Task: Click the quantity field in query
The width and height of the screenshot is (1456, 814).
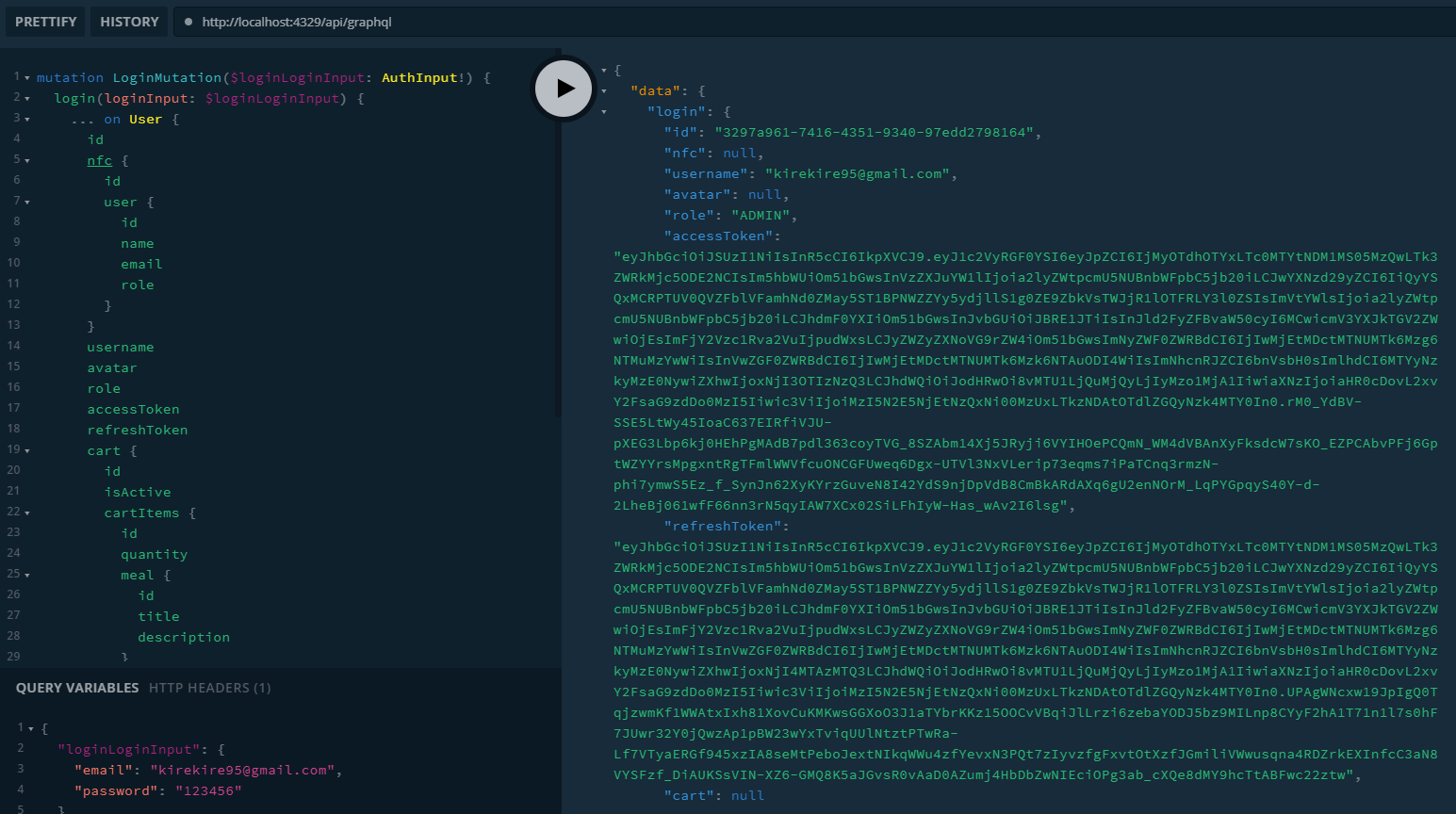Action: [x=155, y=555]
